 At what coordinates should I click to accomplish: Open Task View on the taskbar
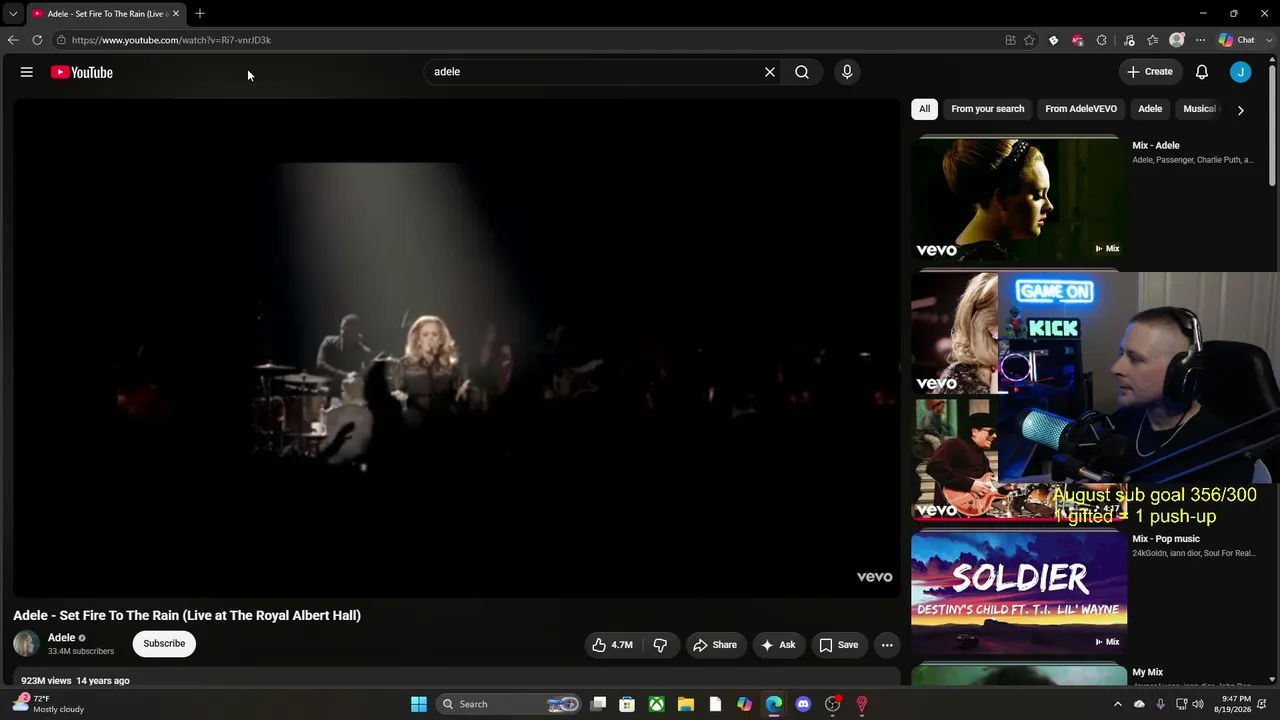(598, 704)
